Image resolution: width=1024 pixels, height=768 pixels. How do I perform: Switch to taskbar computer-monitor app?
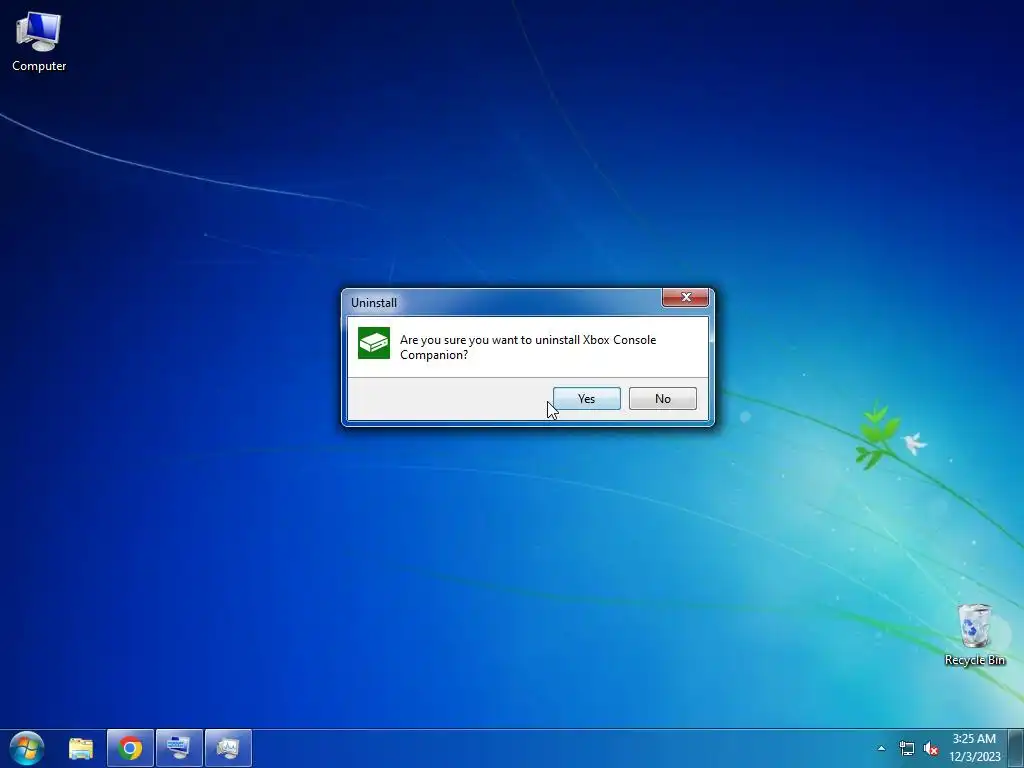(x=179, y=748)
